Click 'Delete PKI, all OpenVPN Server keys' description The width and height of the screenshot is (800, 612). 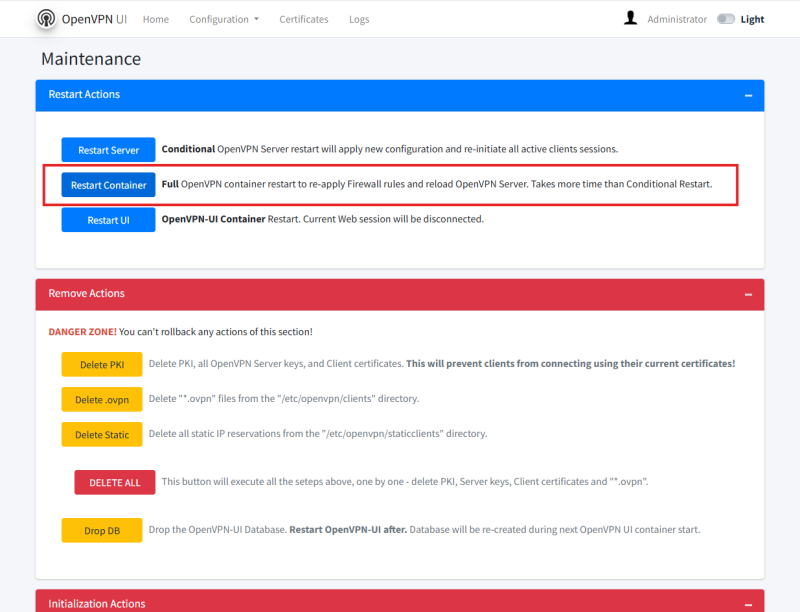(442, 364)
